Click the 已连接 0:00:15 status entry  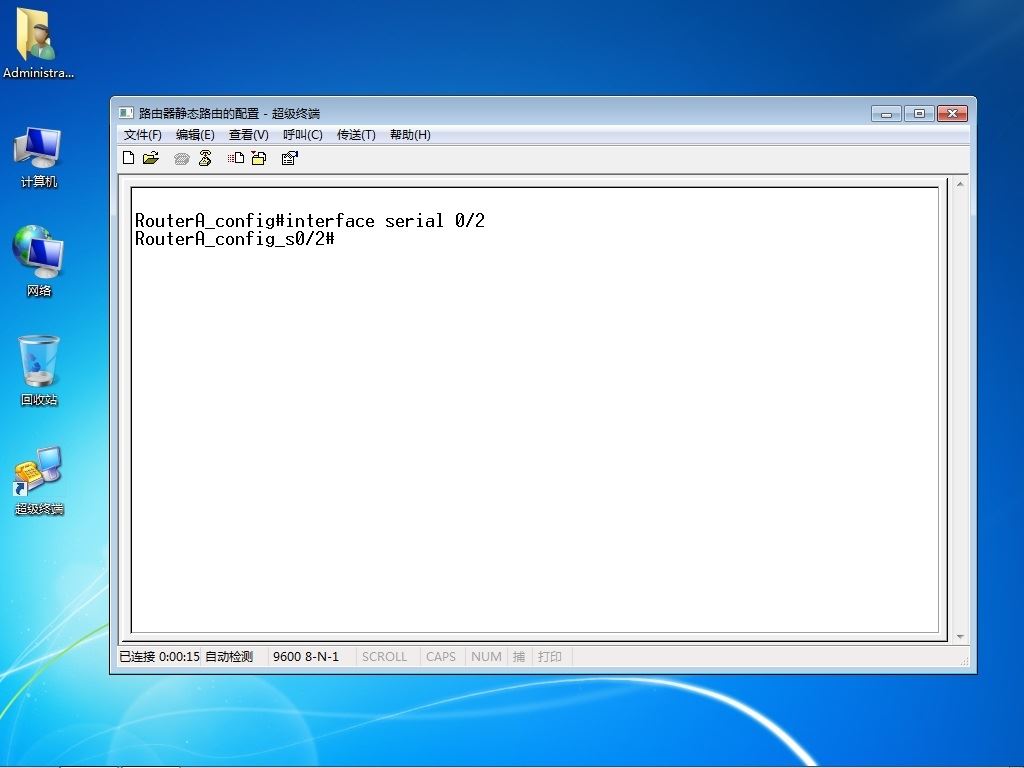coord(159,656)
